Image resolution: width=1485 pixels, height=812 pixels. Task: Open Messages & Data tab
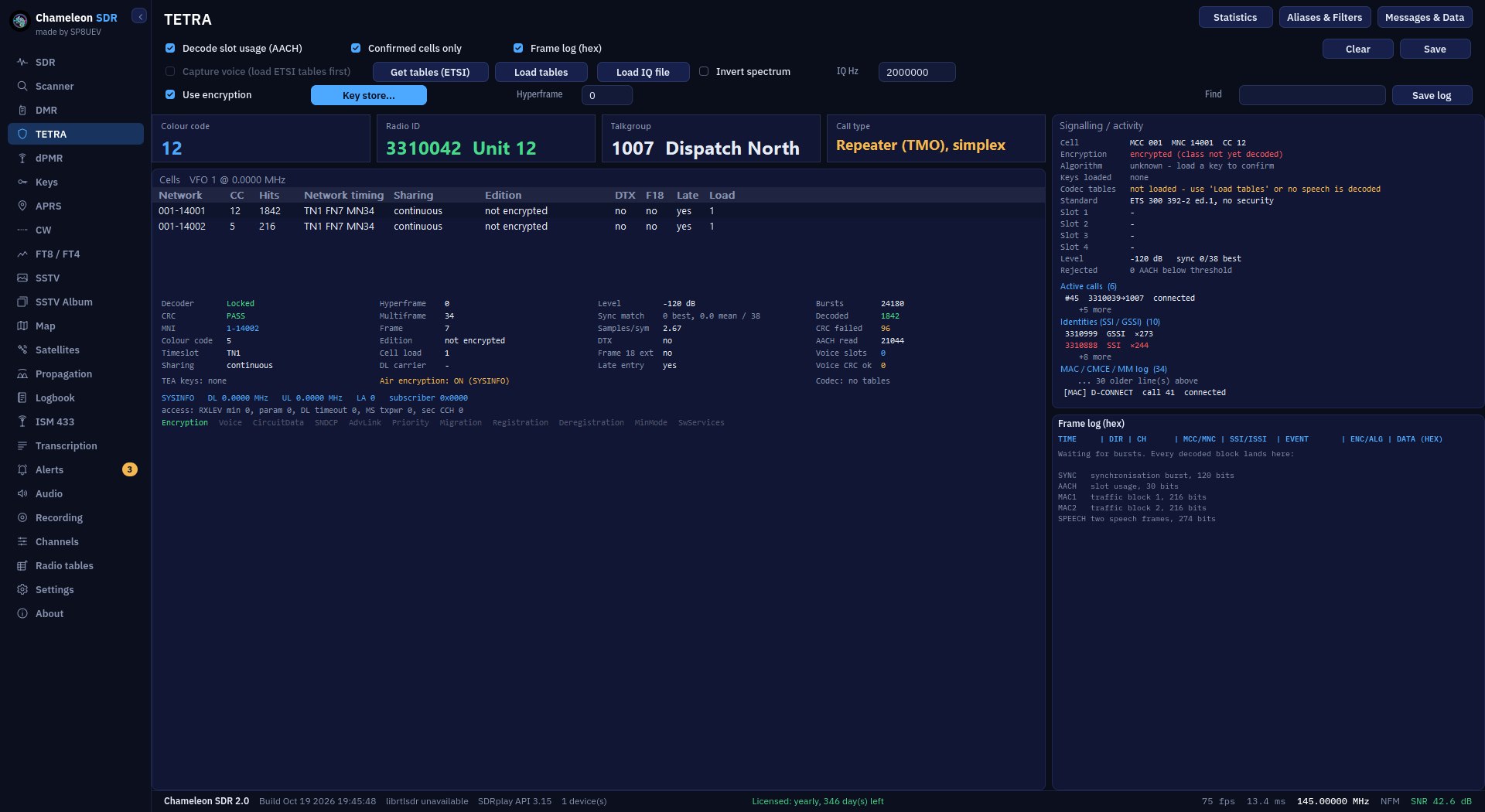[x=1424, y=17]
